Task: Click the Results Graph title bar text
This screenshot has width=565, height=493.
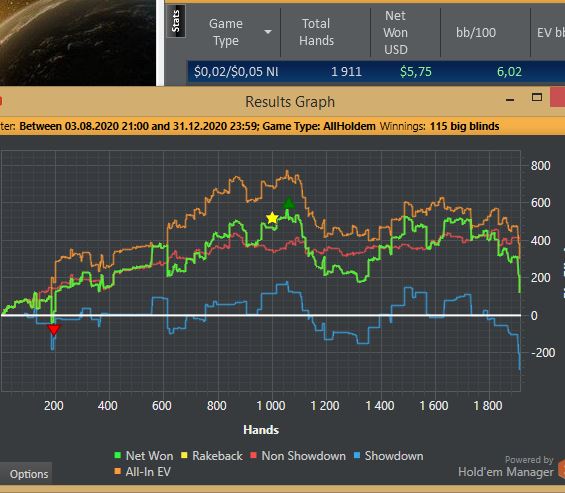Action: pyautogui.click(x=290, y=102)
